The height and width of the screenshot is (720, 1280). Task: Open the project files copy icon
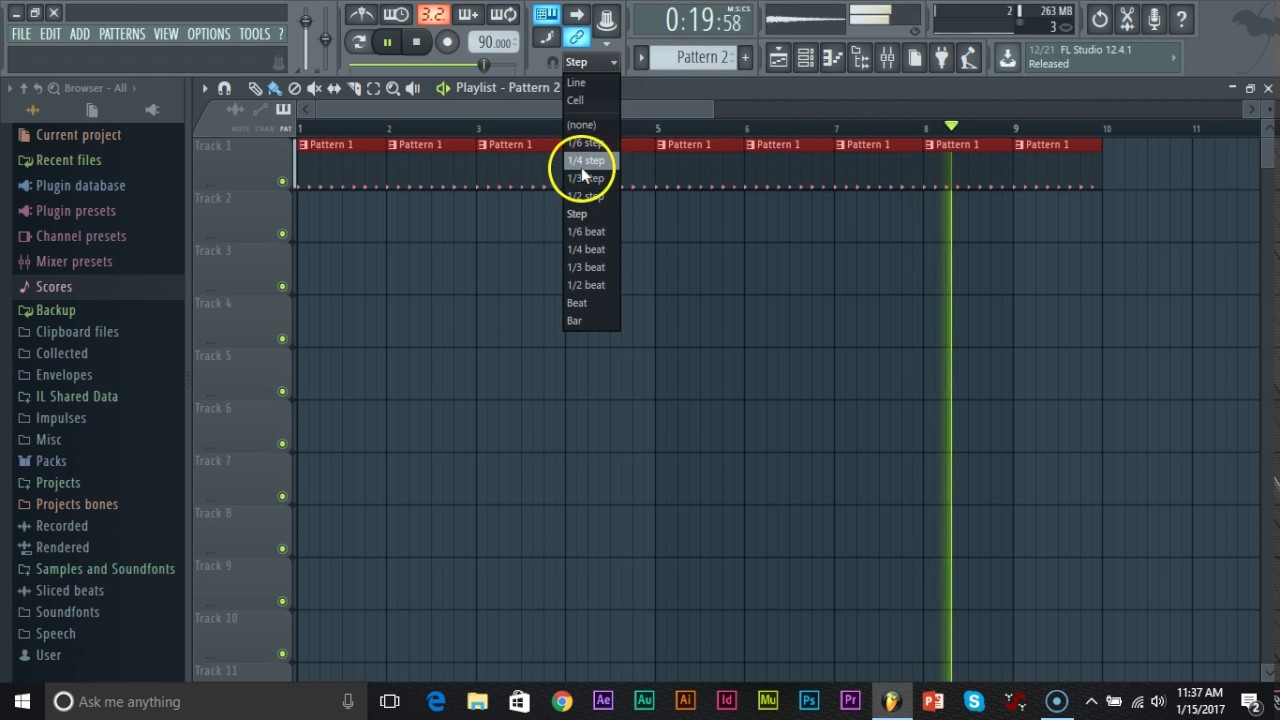914,59
